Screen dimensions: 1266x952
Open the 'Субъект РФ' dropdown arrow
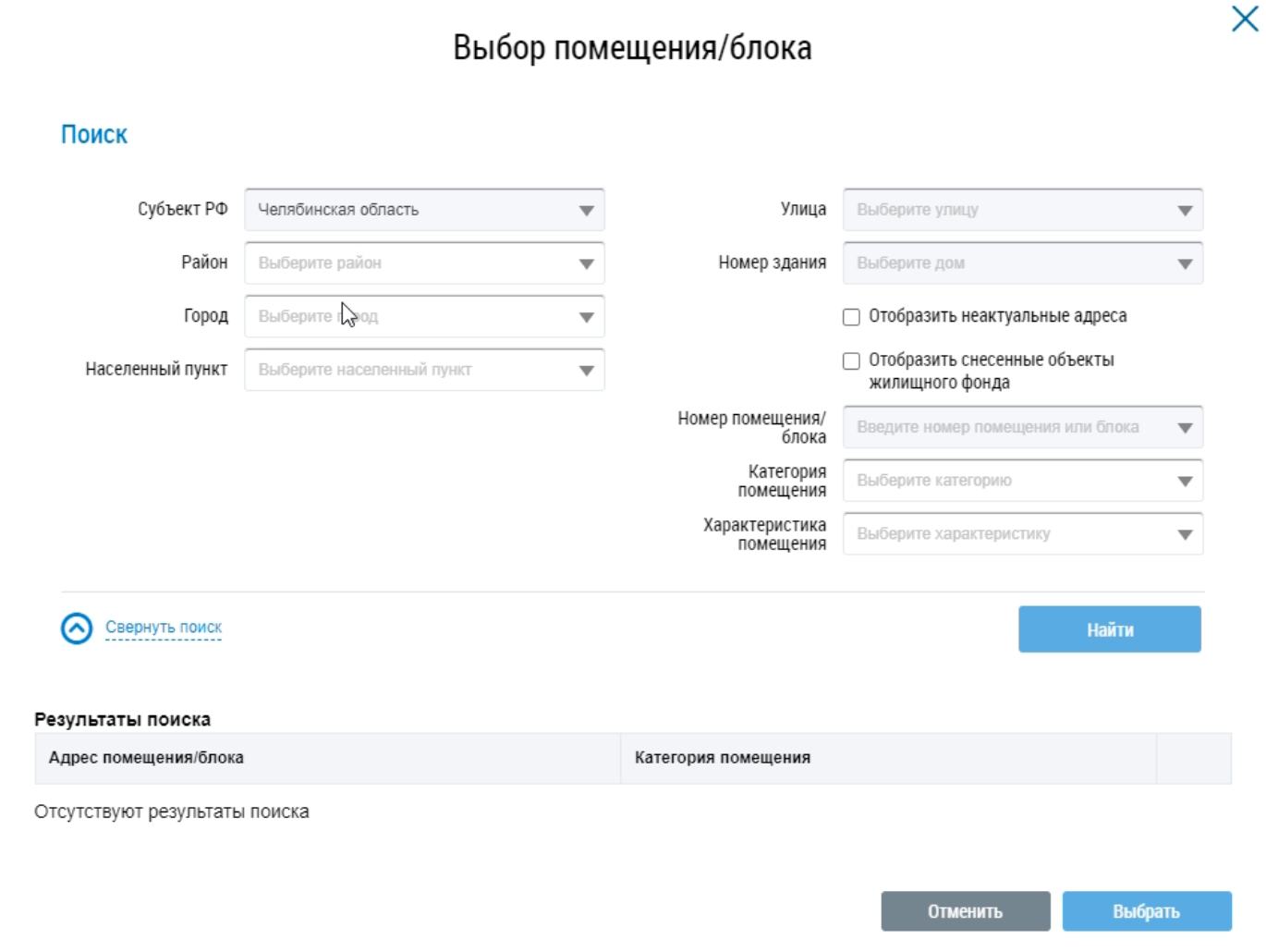pyautogui.click(x=586, y=211)
